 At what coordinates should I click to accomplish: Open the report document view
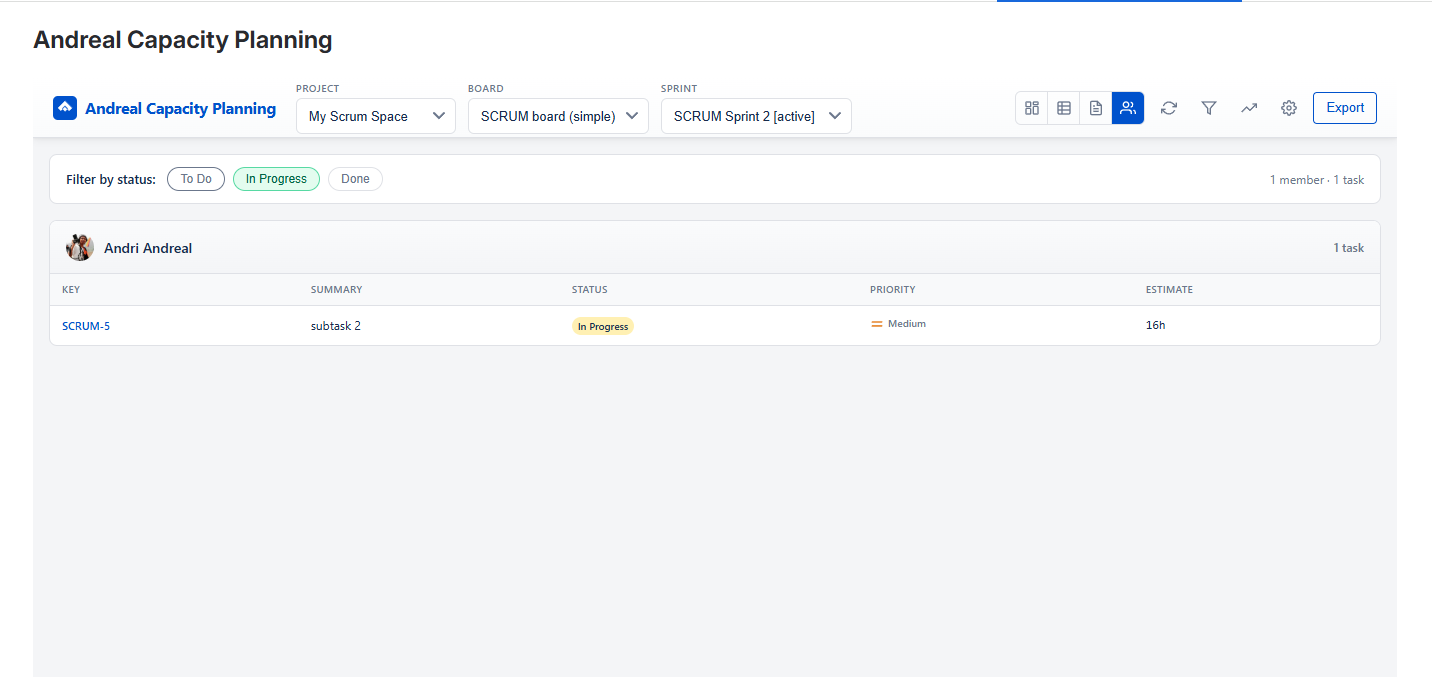click(1095, 108)
